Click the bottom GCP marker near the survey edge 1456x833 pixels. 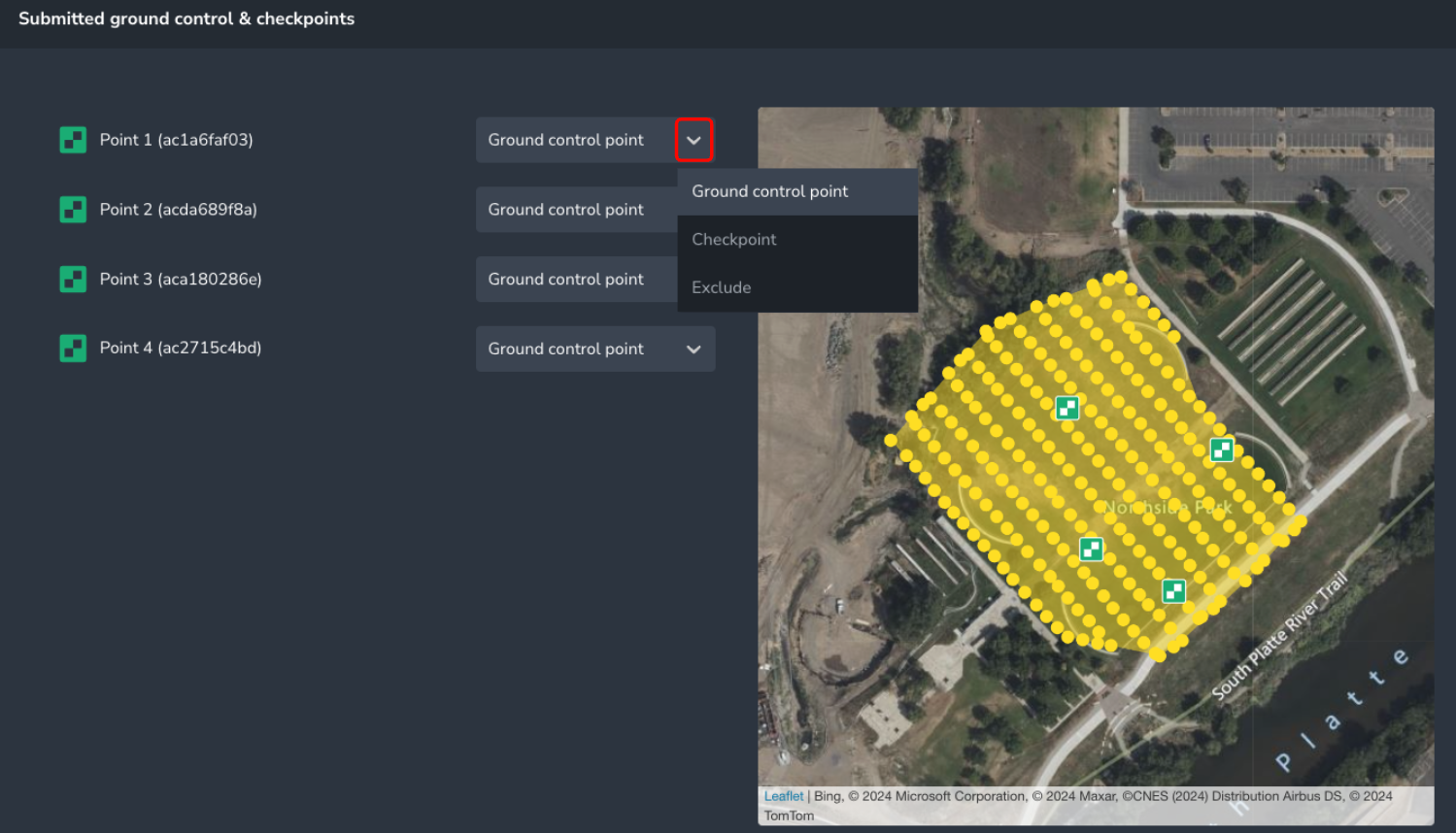[1172, 590]
